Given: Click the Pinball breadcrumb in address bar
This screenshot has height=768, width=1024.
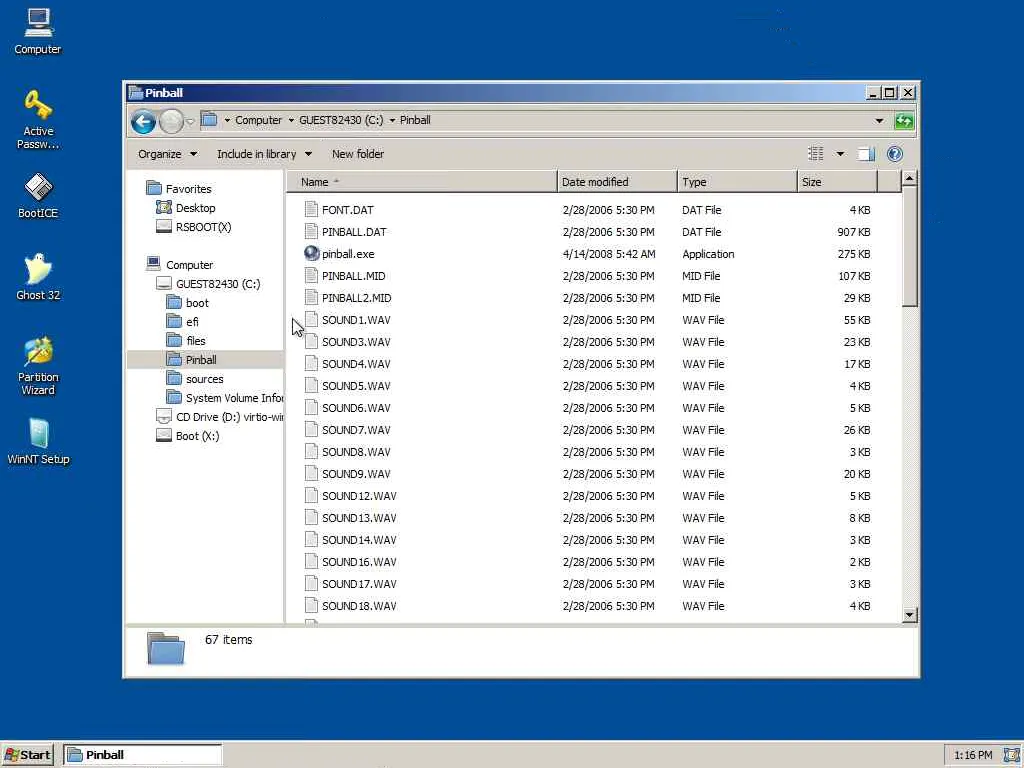Looking at the screenshot, I should point(415,120).
